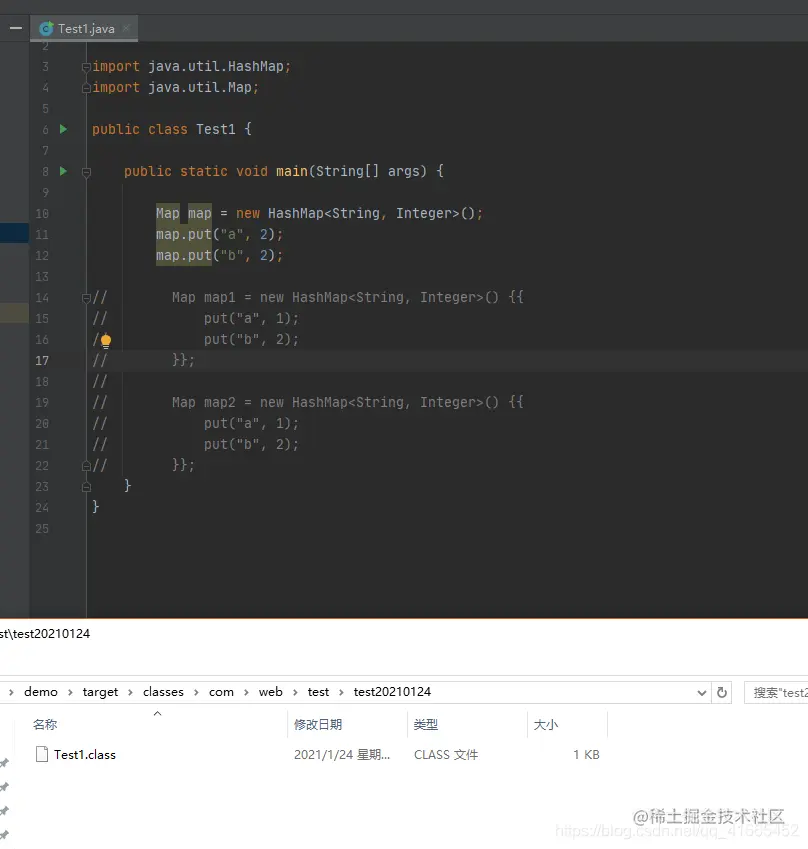Open 'web' folder in the Explorer breadcrumb
The width and height of the screenshot is (808, 849).
coord(270,692)
